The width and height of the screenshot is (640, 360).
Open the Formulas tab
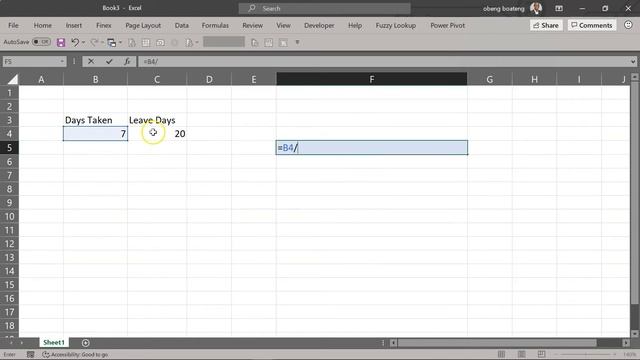(215, 25)
